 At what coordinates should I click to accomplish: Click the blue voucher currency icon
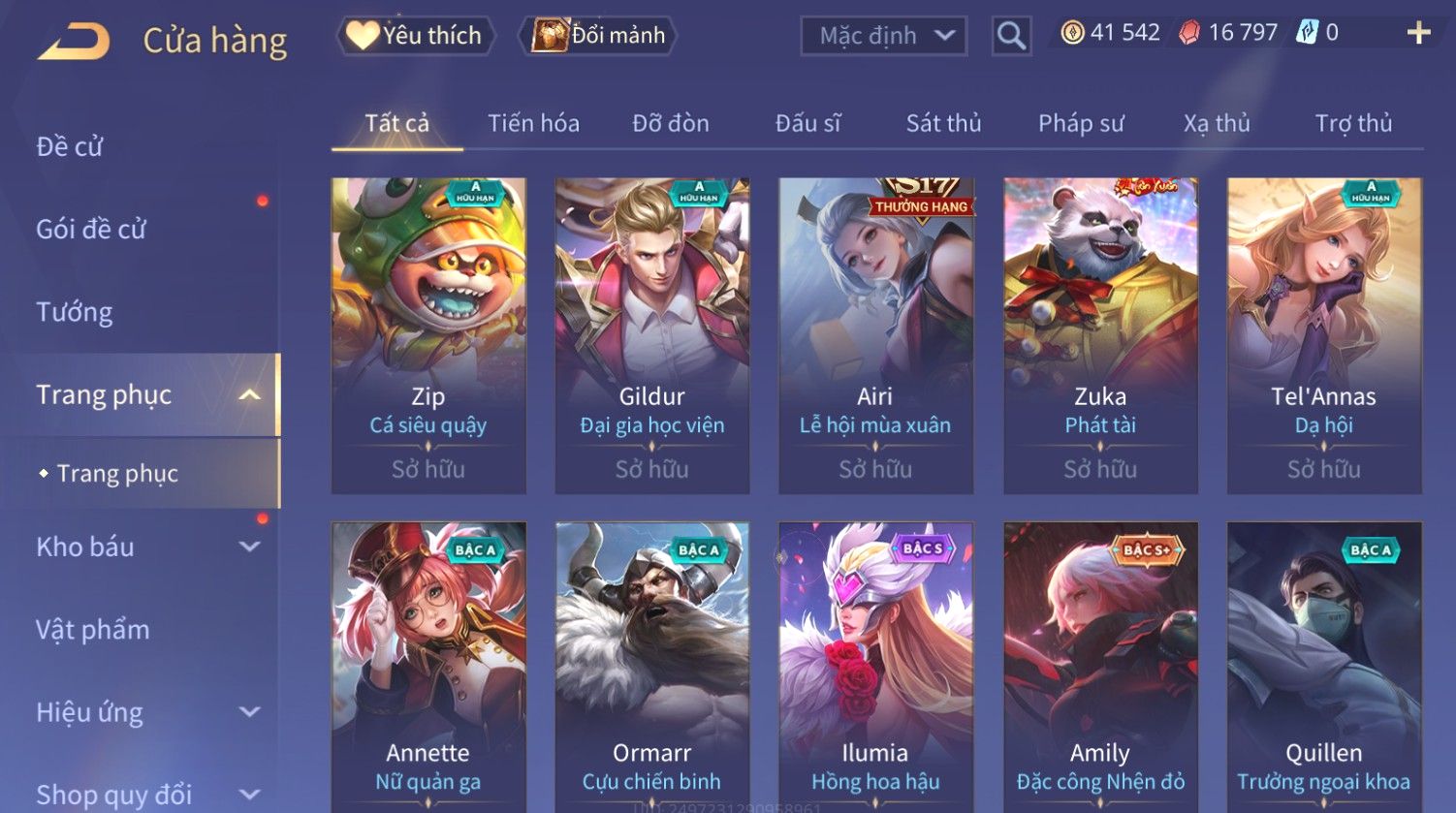[x=1307, y=33]
